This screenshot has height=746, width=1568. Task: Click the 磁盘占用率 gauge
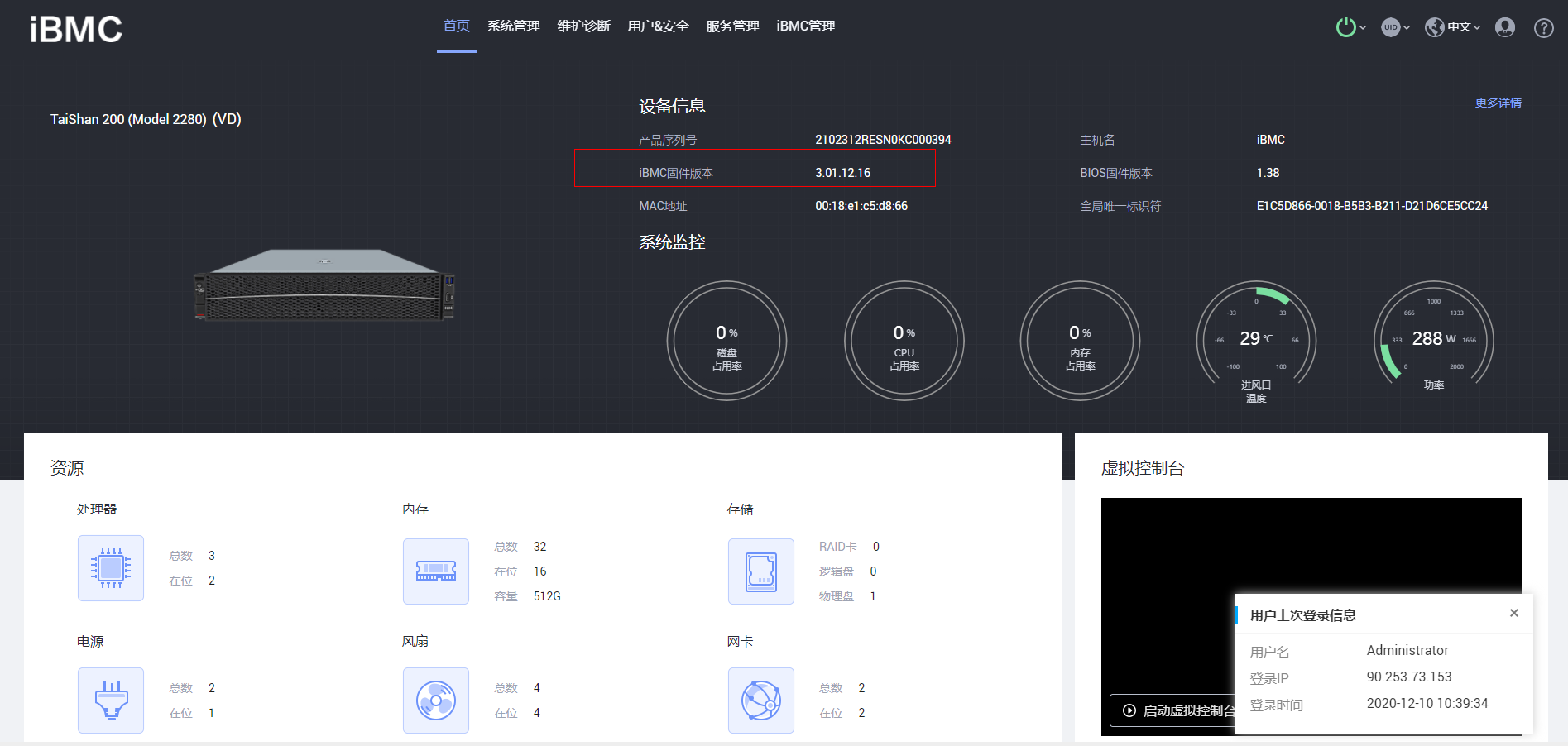click(727, 341)
